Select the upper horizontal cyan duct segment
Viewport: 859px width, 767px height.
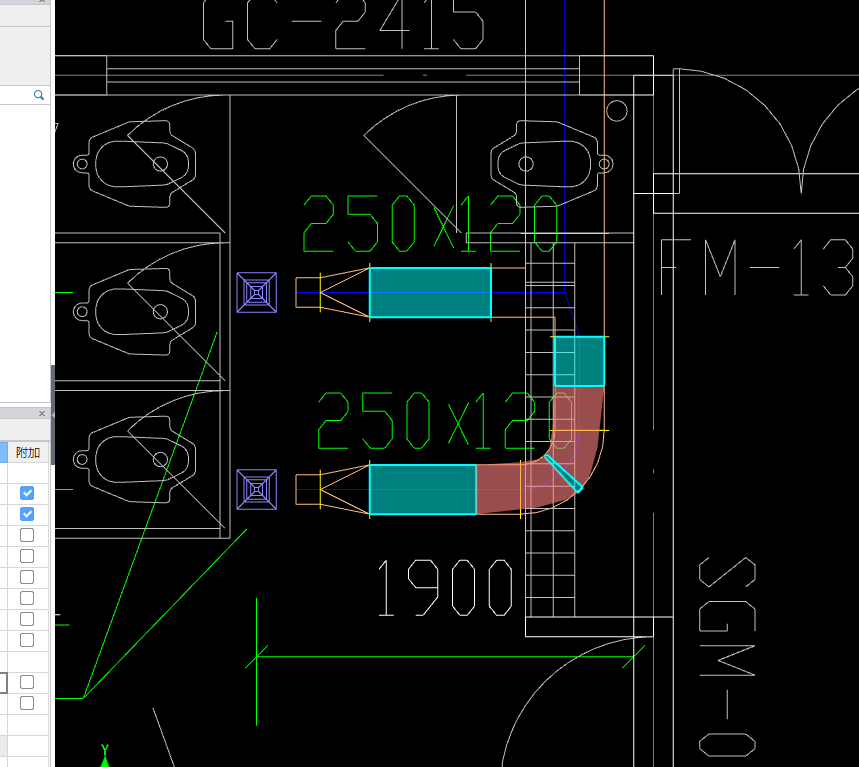coord(430,293)
